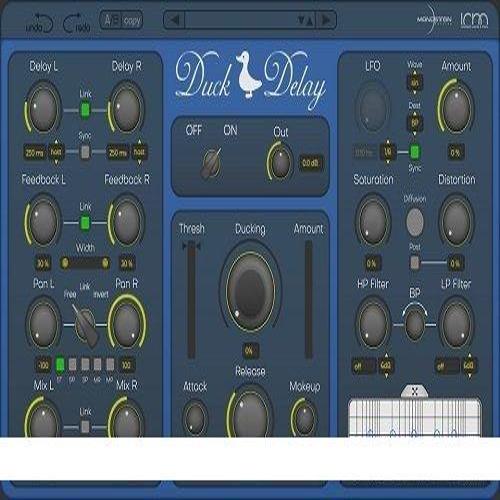Flip the OFF/ON power switch

click(x=212, y=163)
